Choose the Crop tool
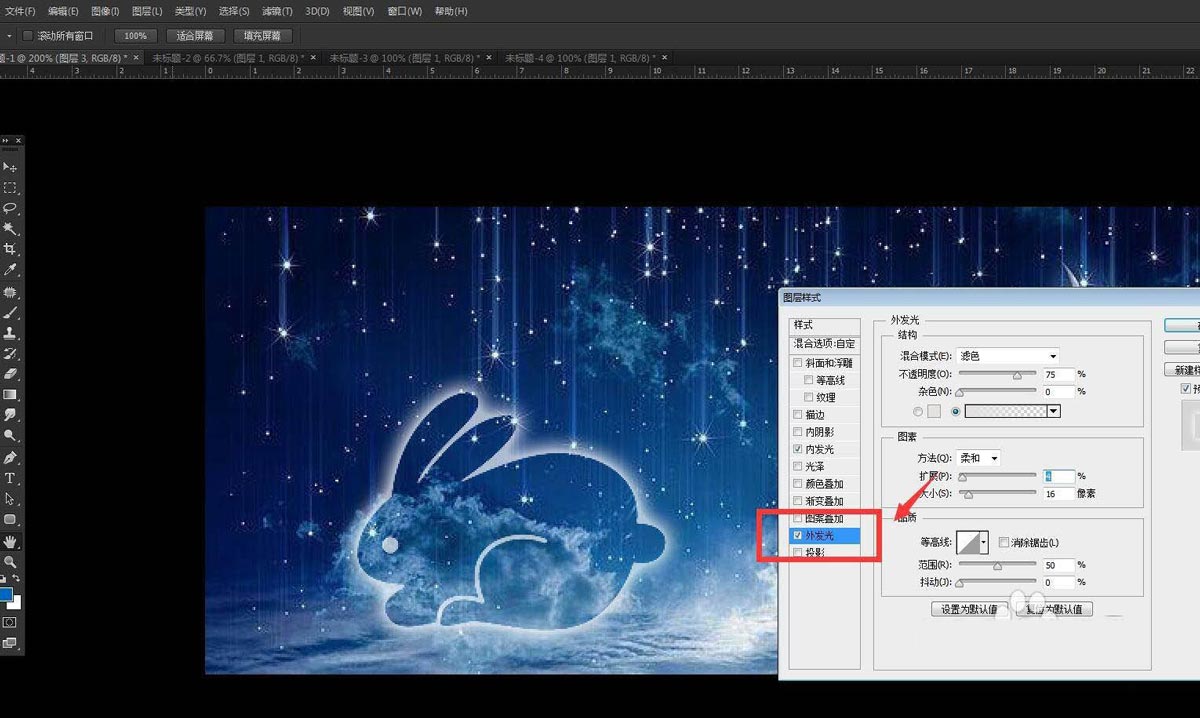1200x718 pixels. (10, 249)
